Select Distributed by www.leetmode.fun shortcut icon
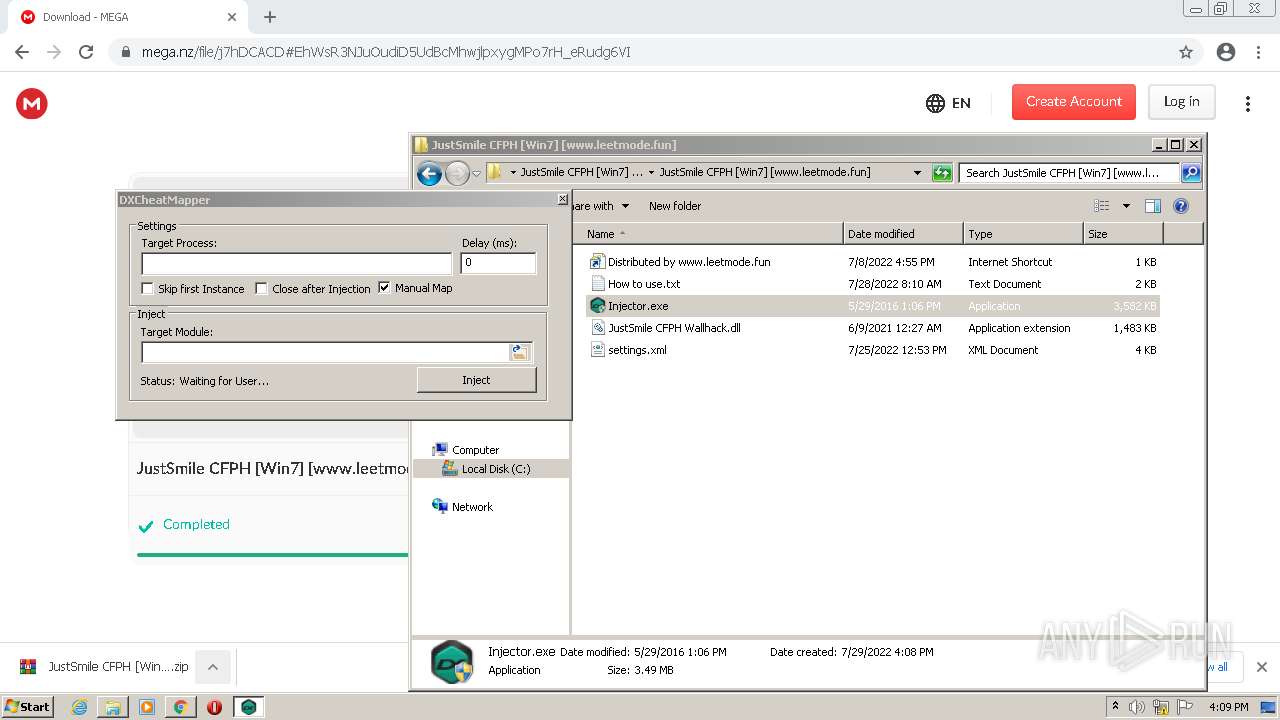The width and height of the screenshot is (1280, 720). tap(597, 262)
